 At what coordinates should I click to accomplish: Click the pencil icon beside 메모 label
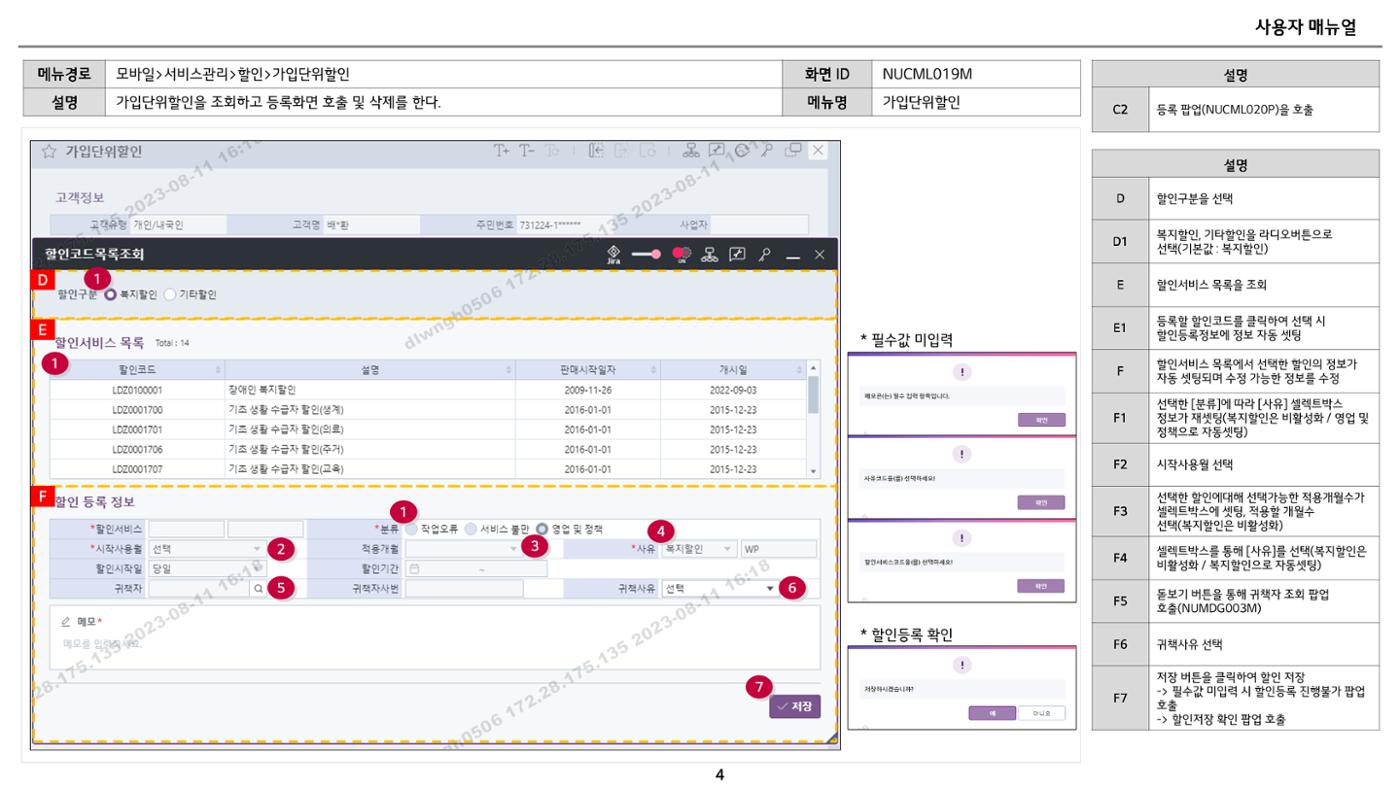(x=66, y=622)
